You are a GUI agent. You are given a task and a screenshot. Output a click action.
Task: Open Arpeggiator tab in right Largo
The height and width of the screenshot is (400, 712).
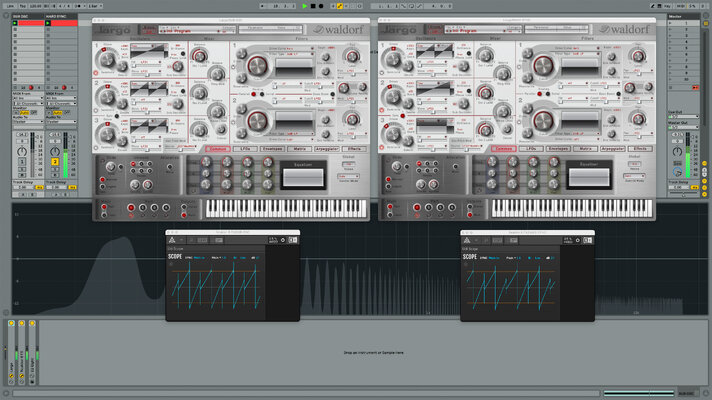(613, 149)
